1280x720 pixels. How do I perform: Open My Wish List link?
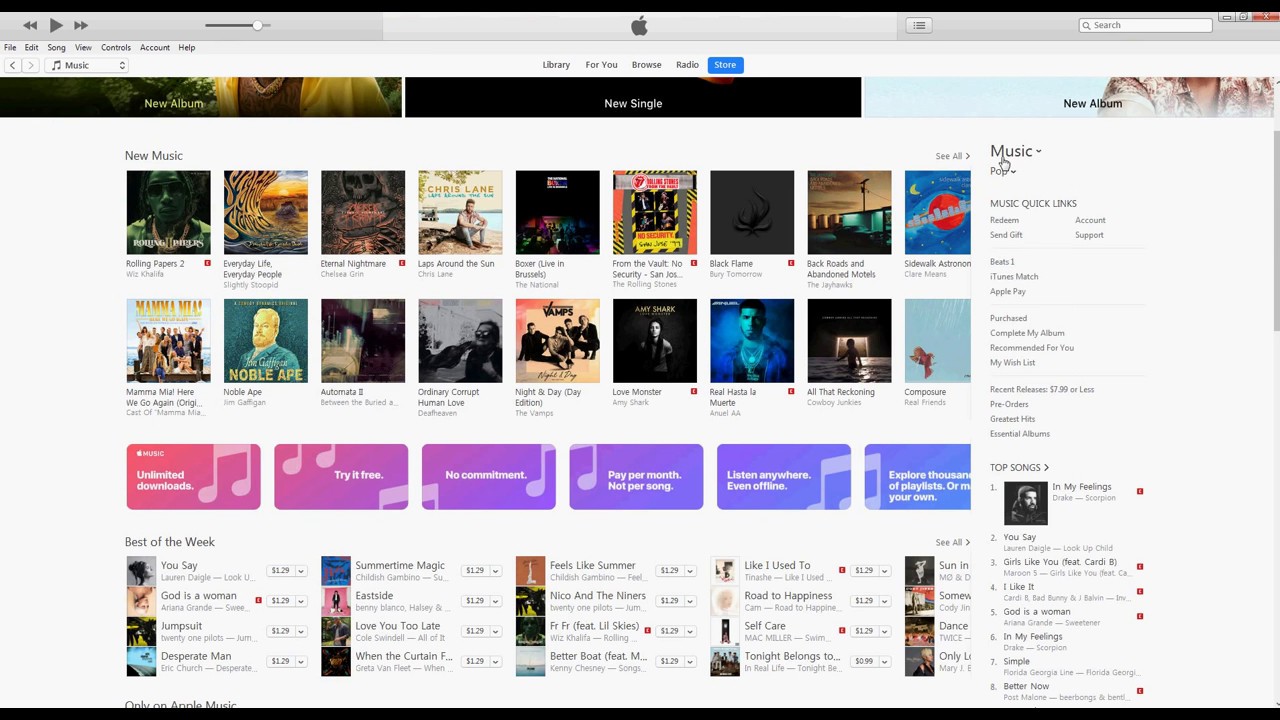(x=1012, y=362)
